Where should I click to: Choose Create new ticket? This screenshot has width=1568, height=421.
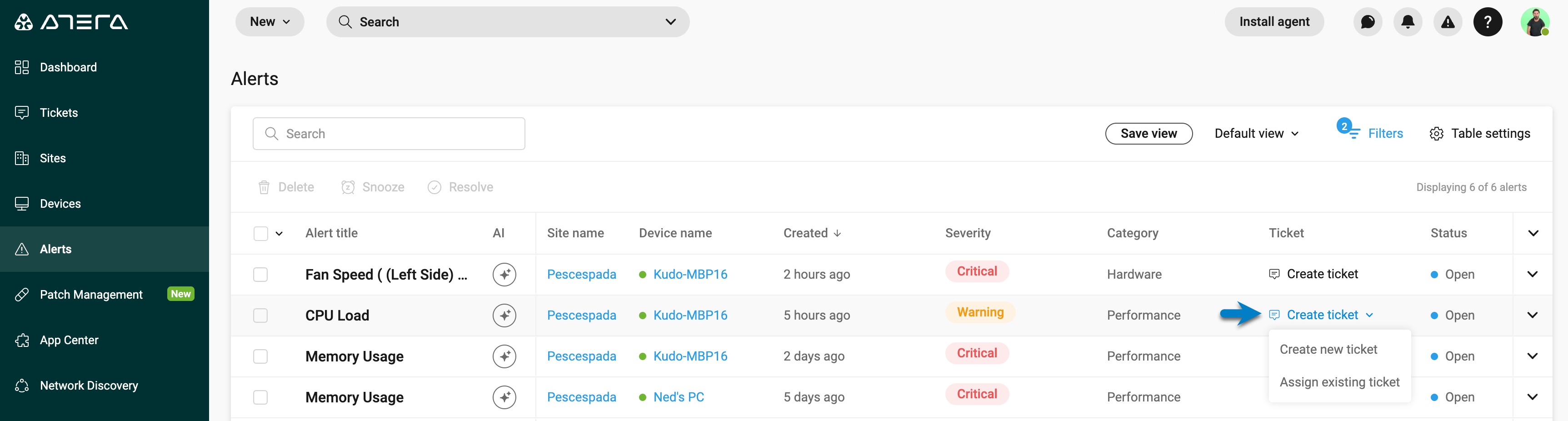pos(1340,350)
